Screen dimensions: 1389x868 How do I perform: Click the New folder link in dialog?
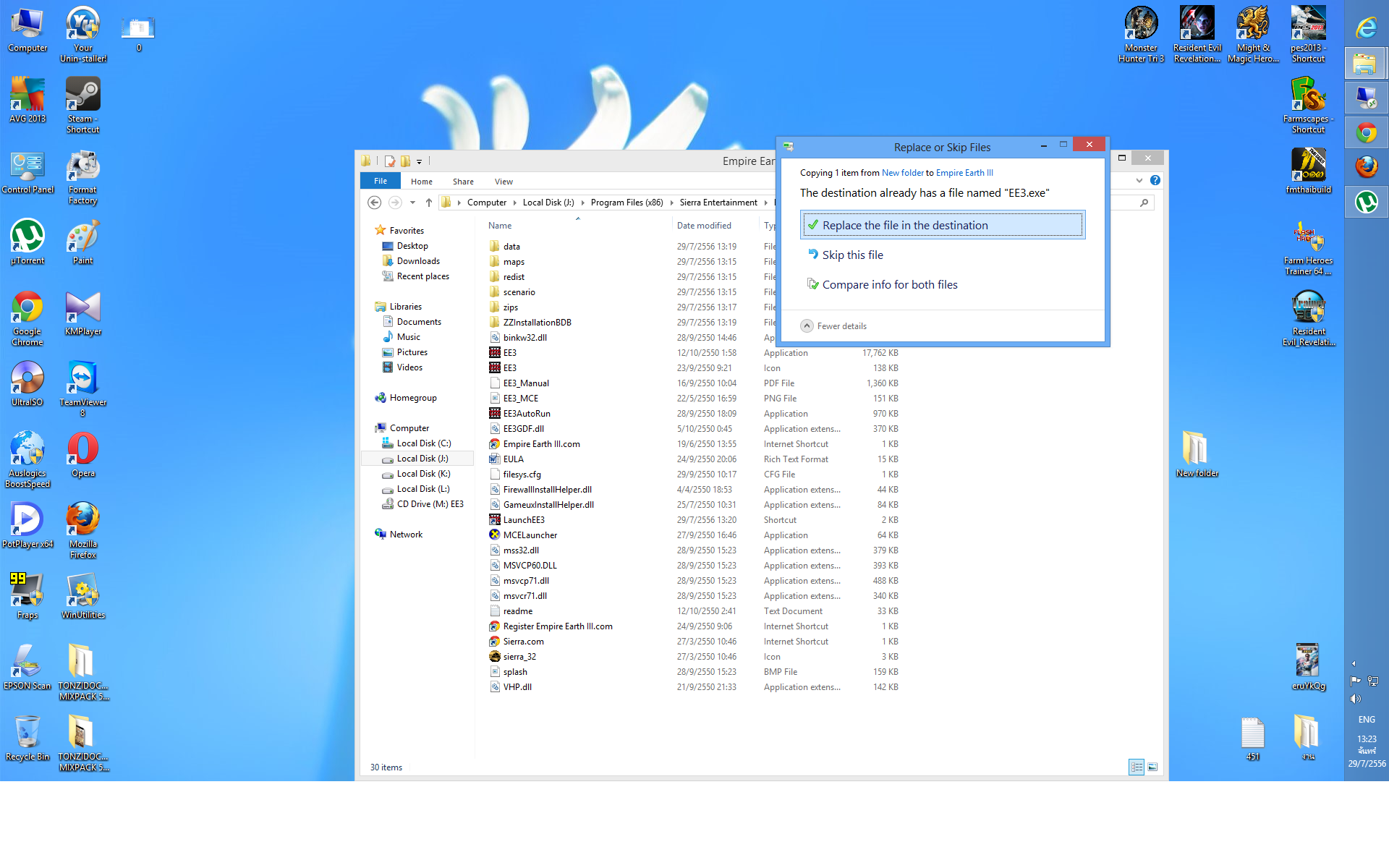[902, 173]
